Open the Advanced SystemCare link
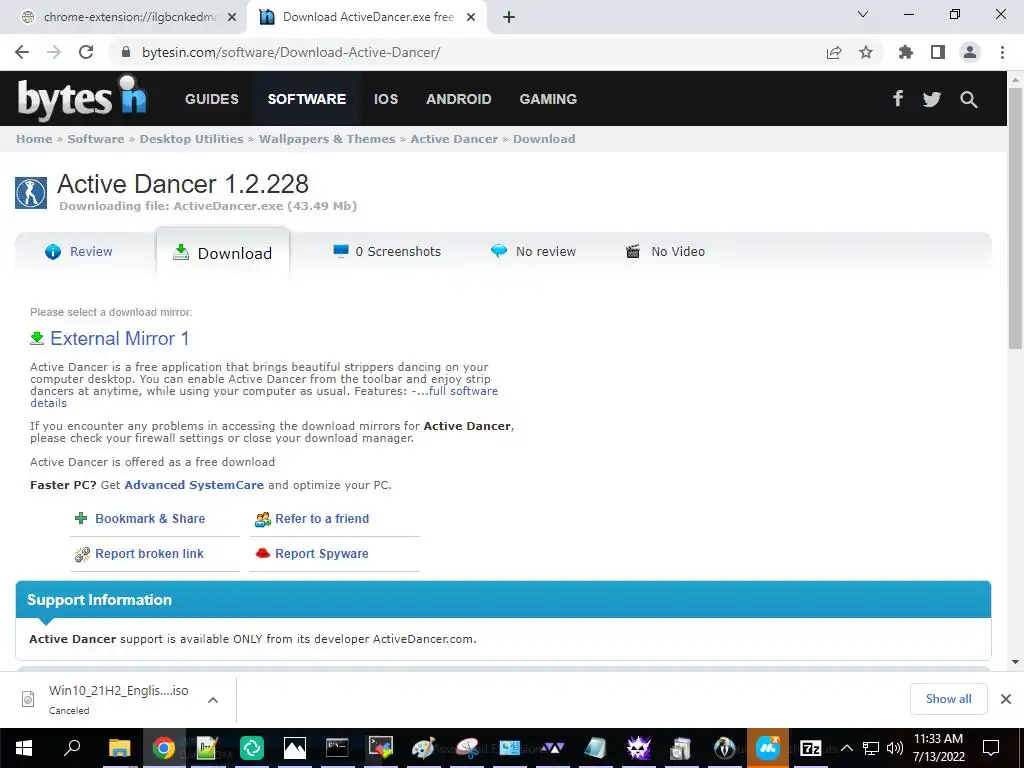The image size is (1024, 768). click(194, 485)
